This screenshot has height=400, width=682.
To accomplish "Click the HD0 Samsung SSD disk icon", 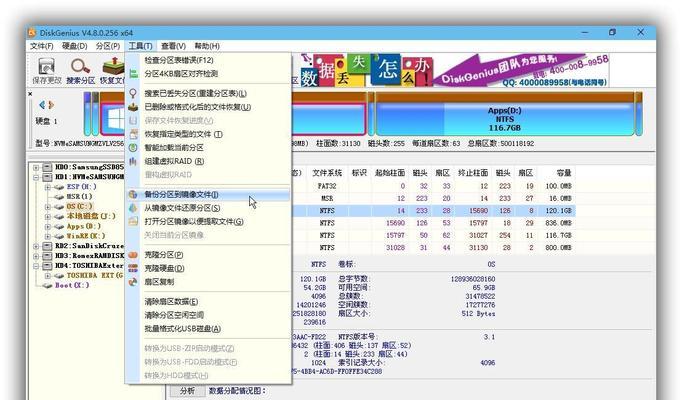I will tap(47, 167).
